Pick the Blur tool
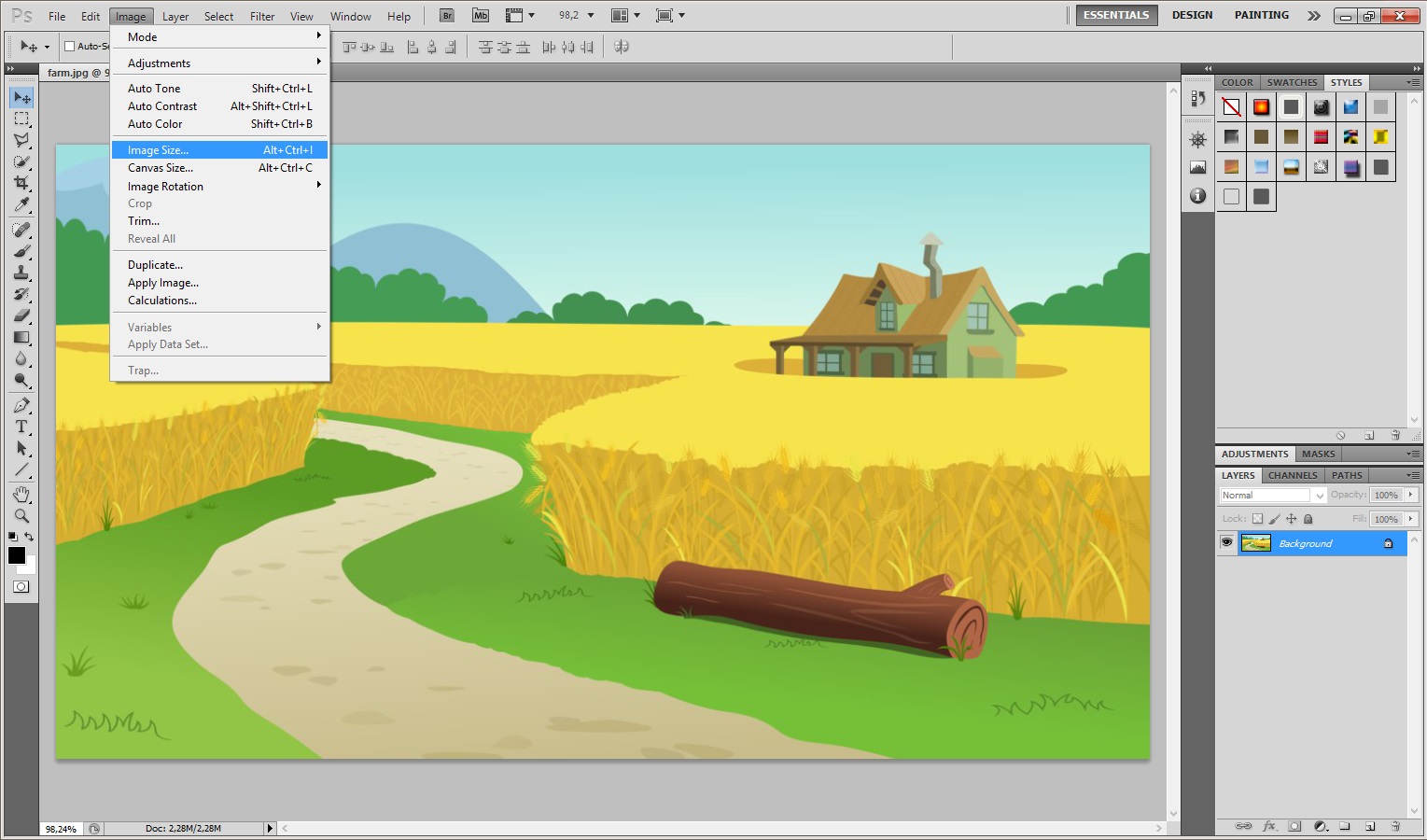 21,358
